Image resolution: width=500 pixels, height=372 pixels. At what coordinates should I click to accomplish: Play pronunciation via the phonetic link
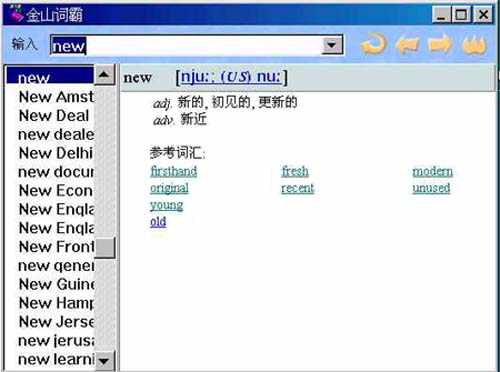pos(231,77)
